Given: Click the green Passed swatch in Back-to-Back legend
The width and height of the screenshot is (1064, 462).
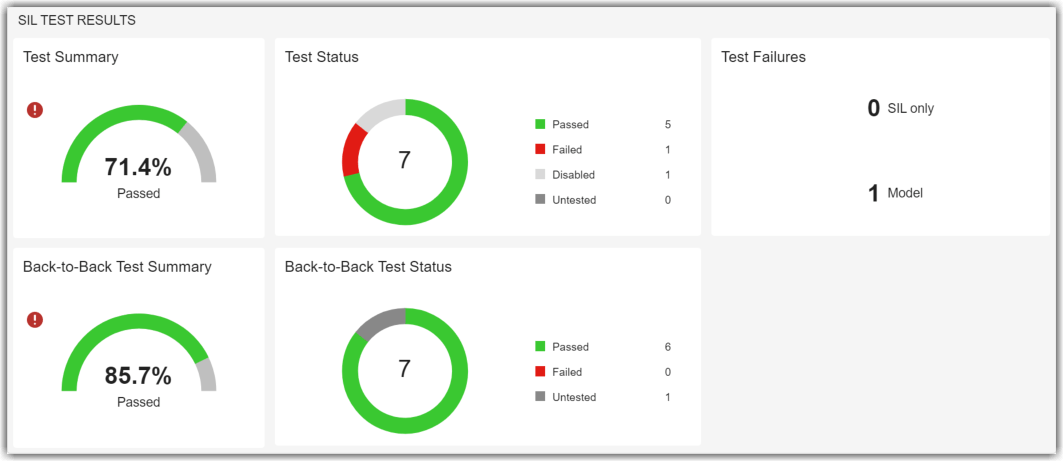Looking at the screenshot, I should click(x=540, y=347).
